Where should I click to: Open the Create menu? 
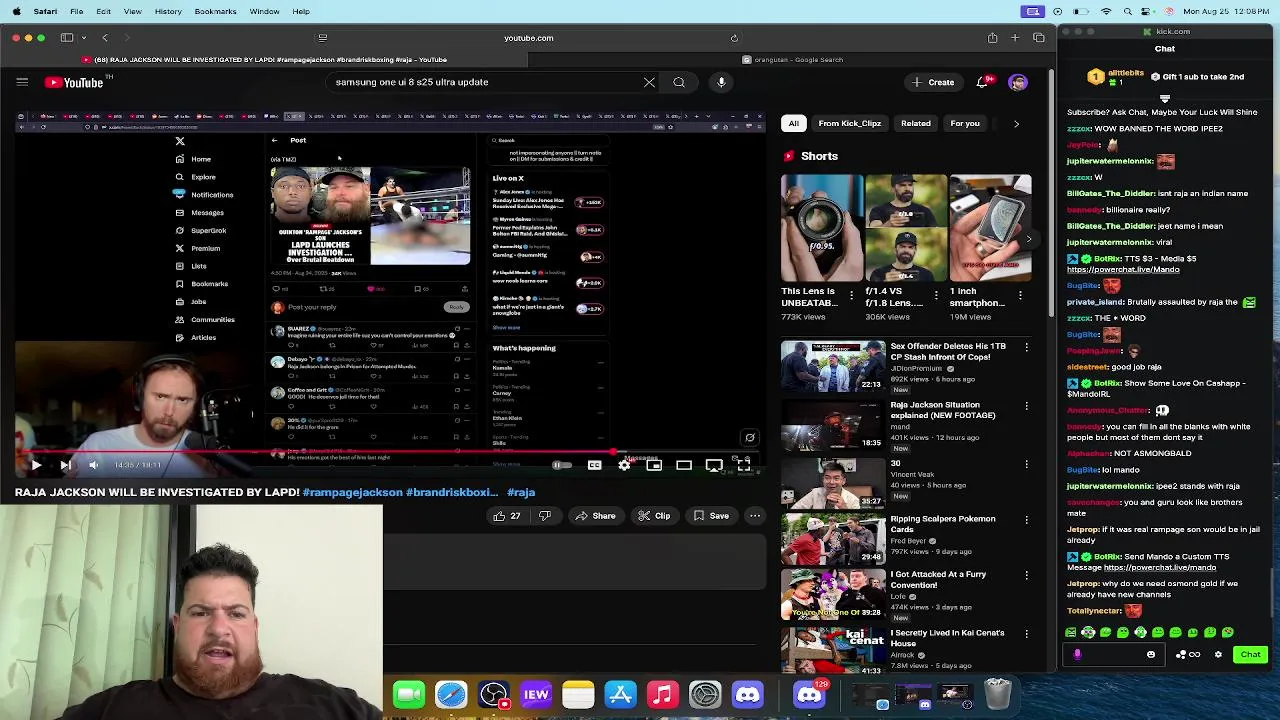point(933,82)
